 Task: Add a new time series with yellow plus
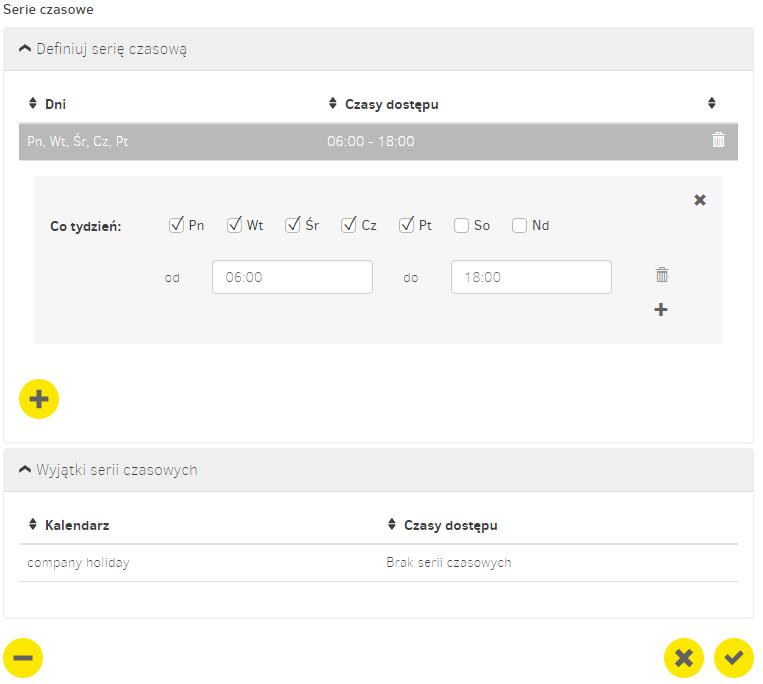(x=39, y=399)
